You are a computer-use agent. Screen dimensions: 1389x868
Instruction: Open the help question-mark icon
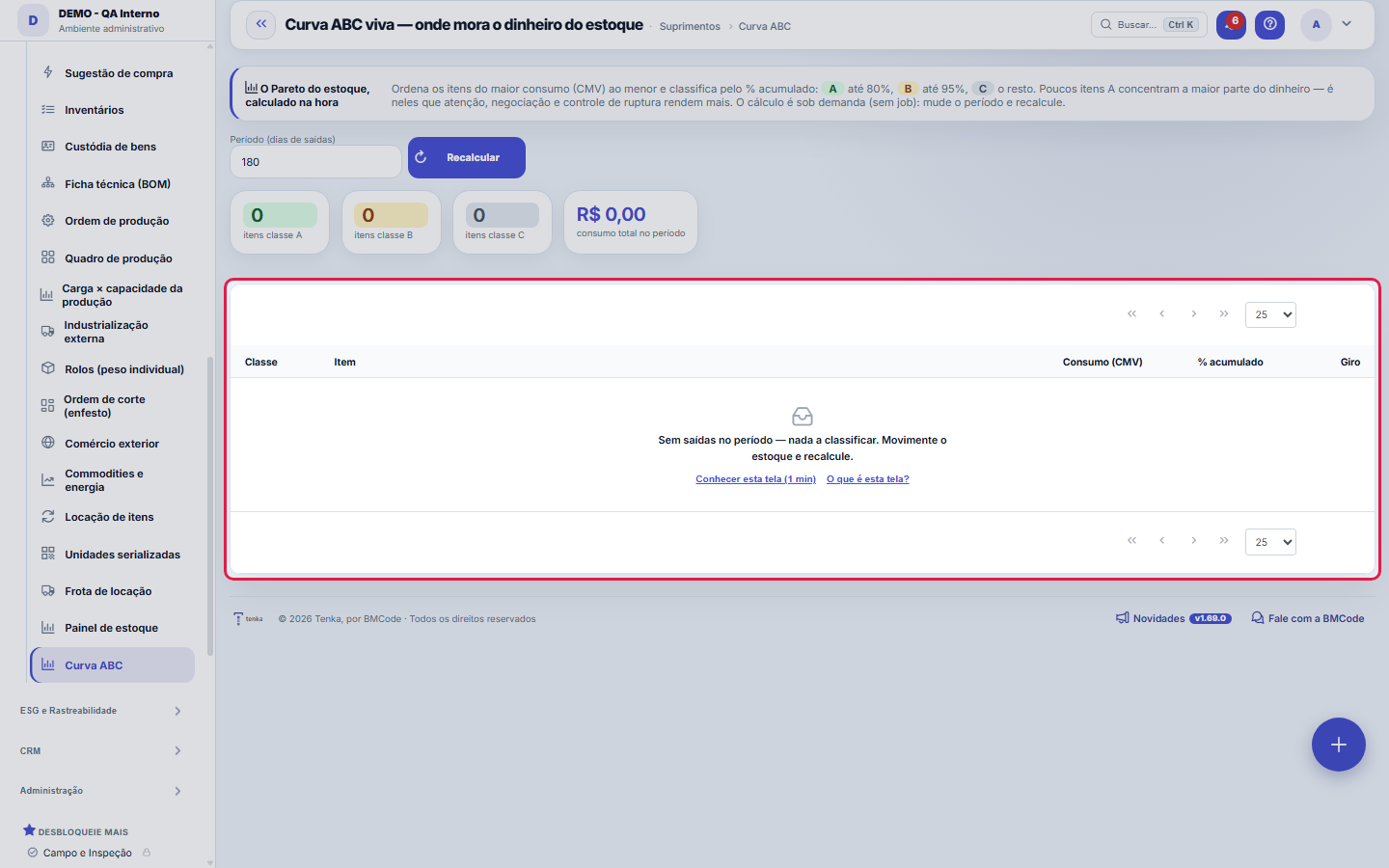1269,24
